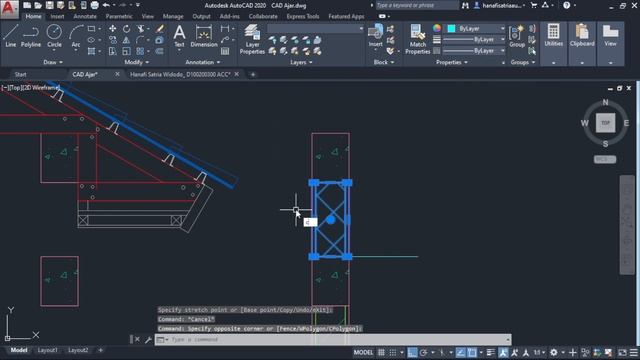
Task: Expand the Draw panel dropdown
Action: click(53, 62)
